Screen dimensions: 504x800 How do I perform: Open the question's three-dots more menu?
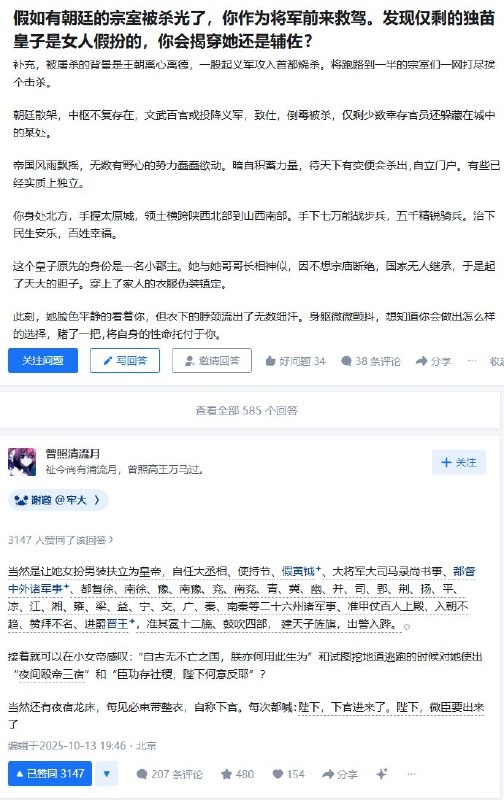click(x=472, y=361)
